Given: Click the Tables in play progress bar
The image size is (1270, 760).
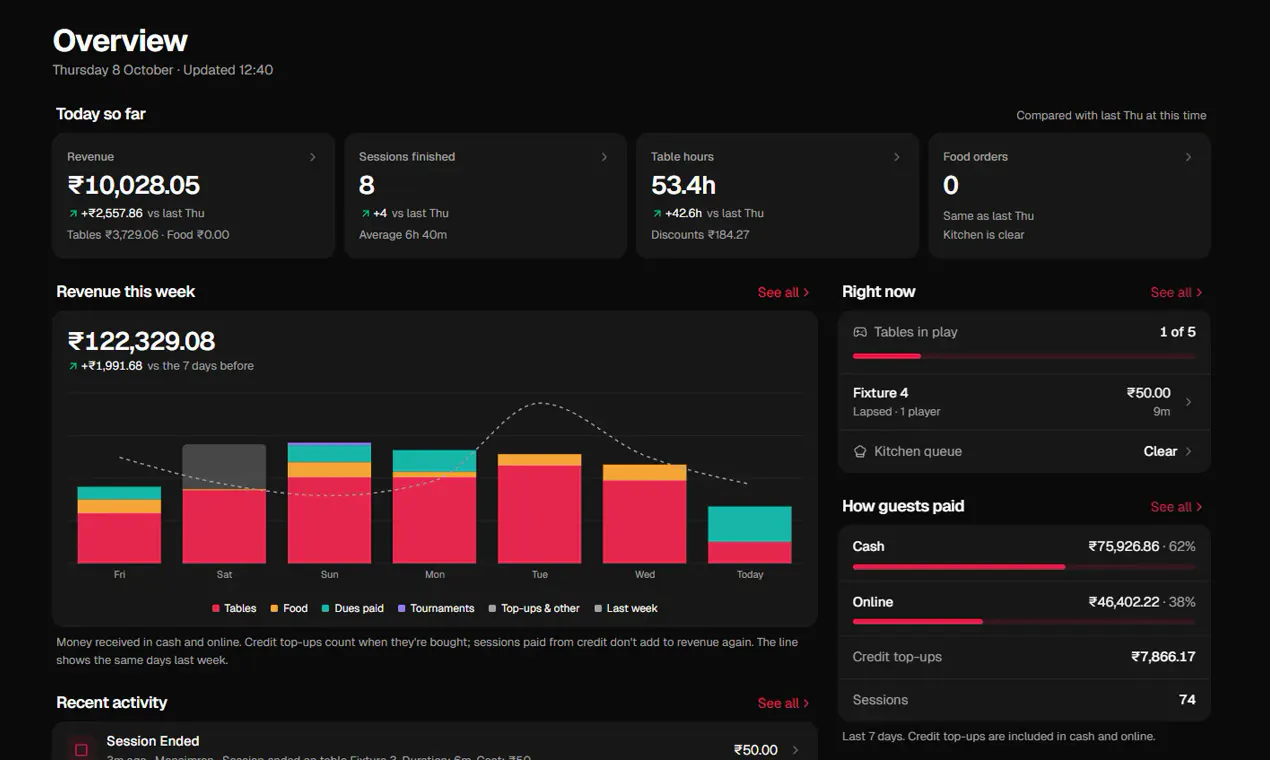Looking at the screenshot, I should [x=1024, y=356].
